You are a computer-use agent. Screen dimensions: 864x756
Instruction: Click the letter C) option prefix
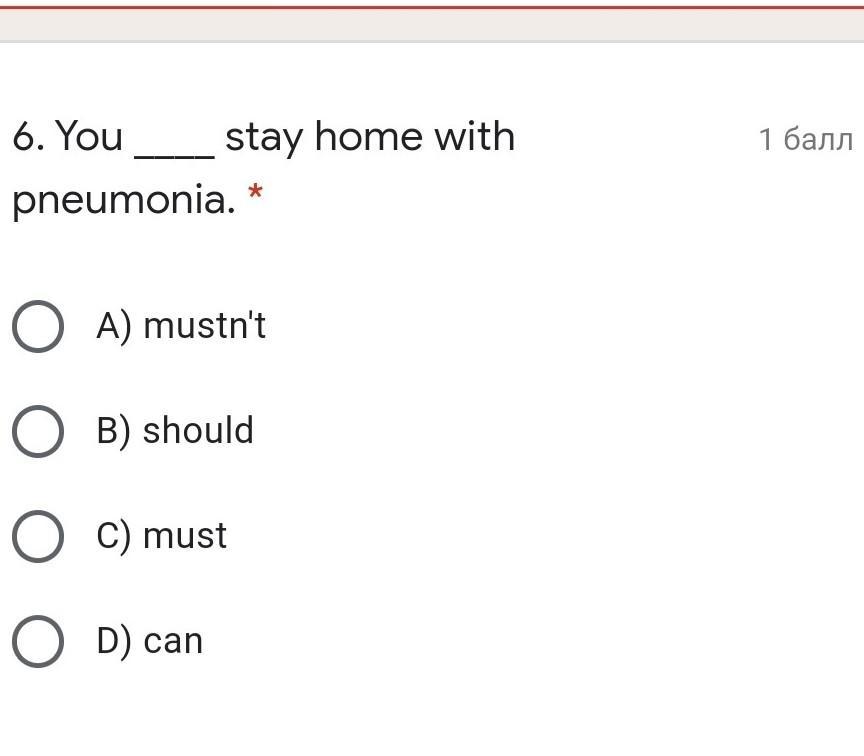pos(114,536)
